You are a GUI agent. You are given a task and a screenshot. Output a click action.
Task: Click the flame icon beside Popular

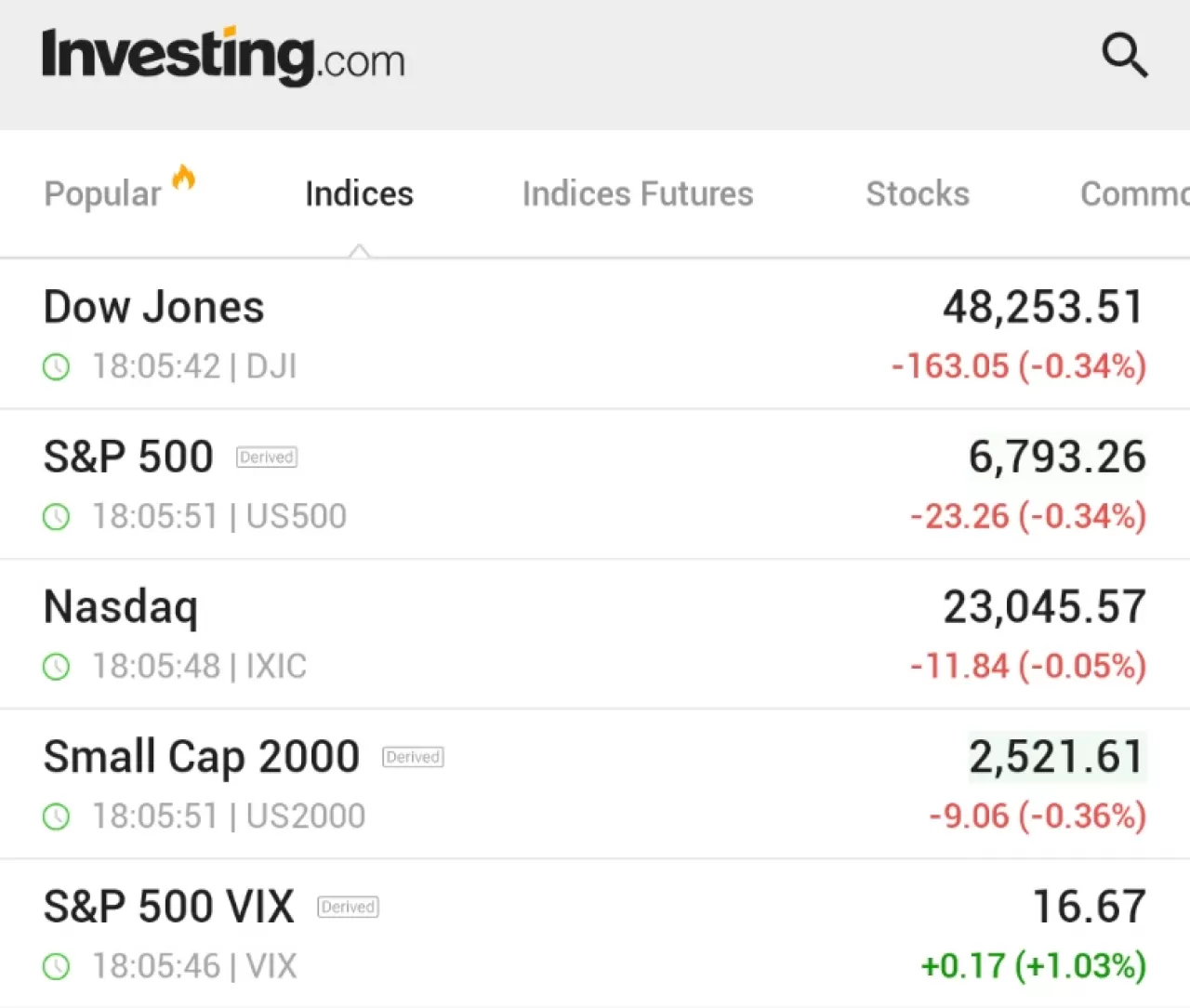tap(184, 177)
